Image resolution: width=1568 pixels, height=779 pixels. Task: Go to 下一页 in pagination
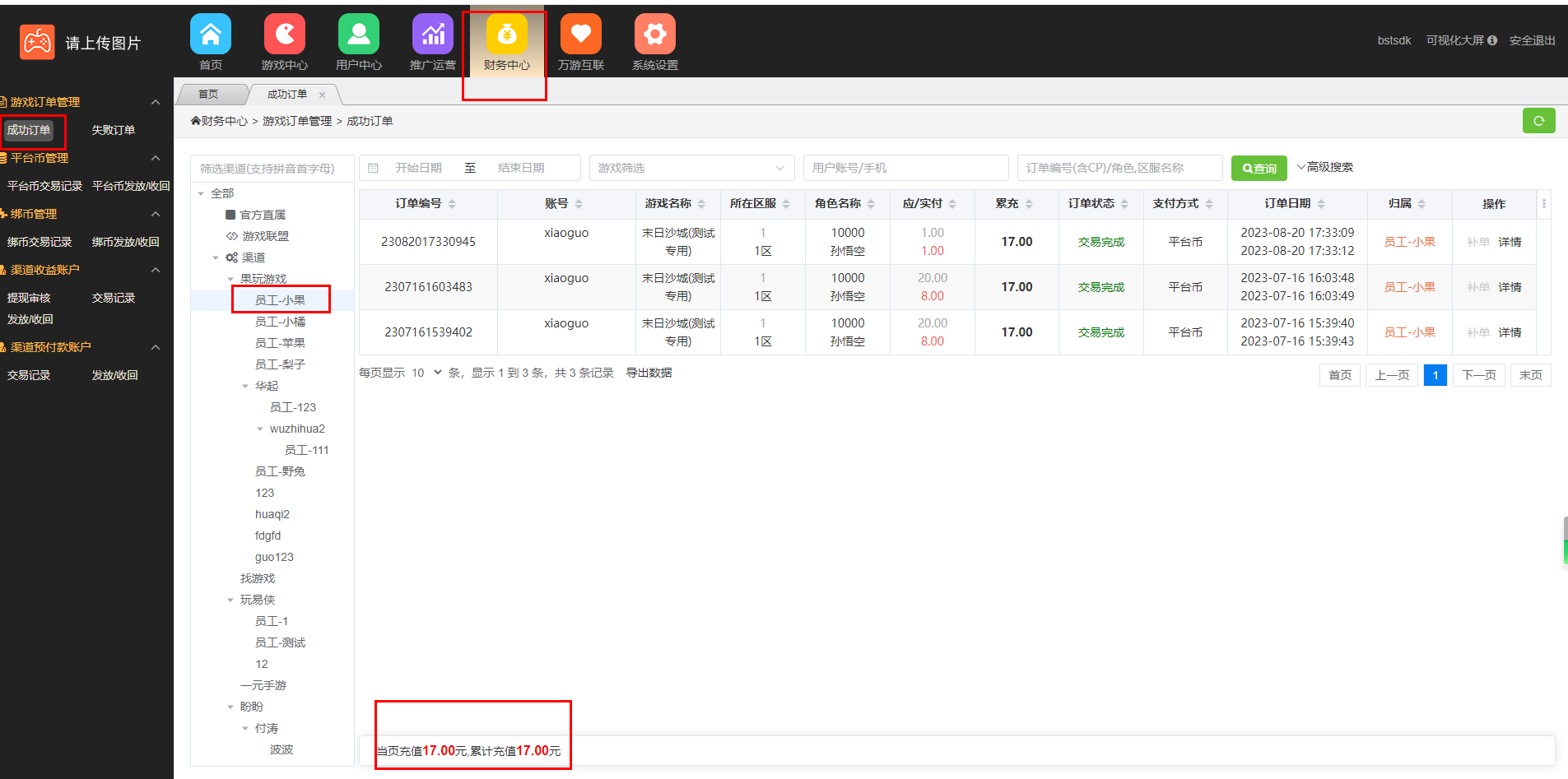(1479, 375)
